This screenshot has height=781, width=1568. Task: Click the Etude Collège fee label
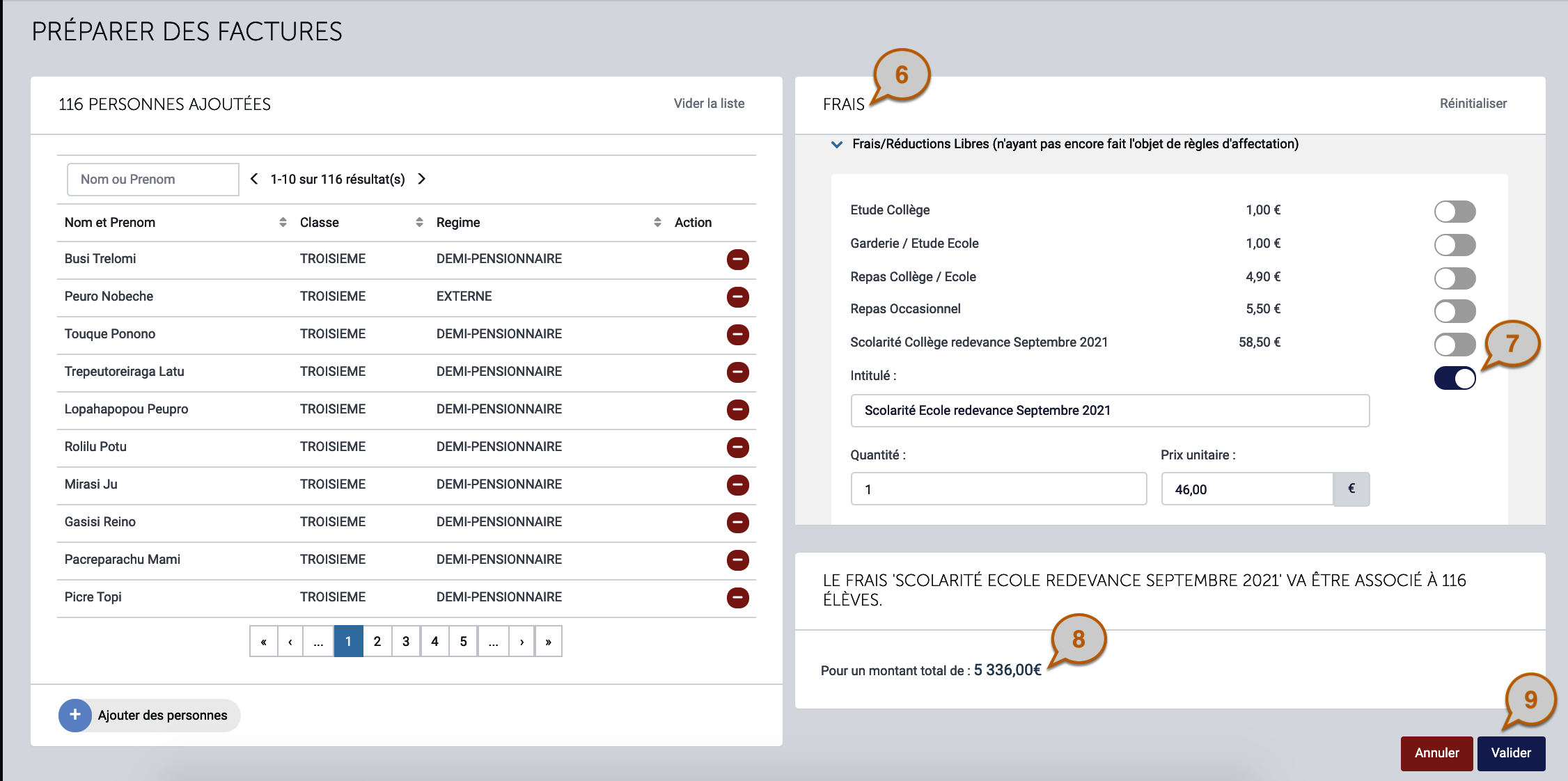point(890,210)
